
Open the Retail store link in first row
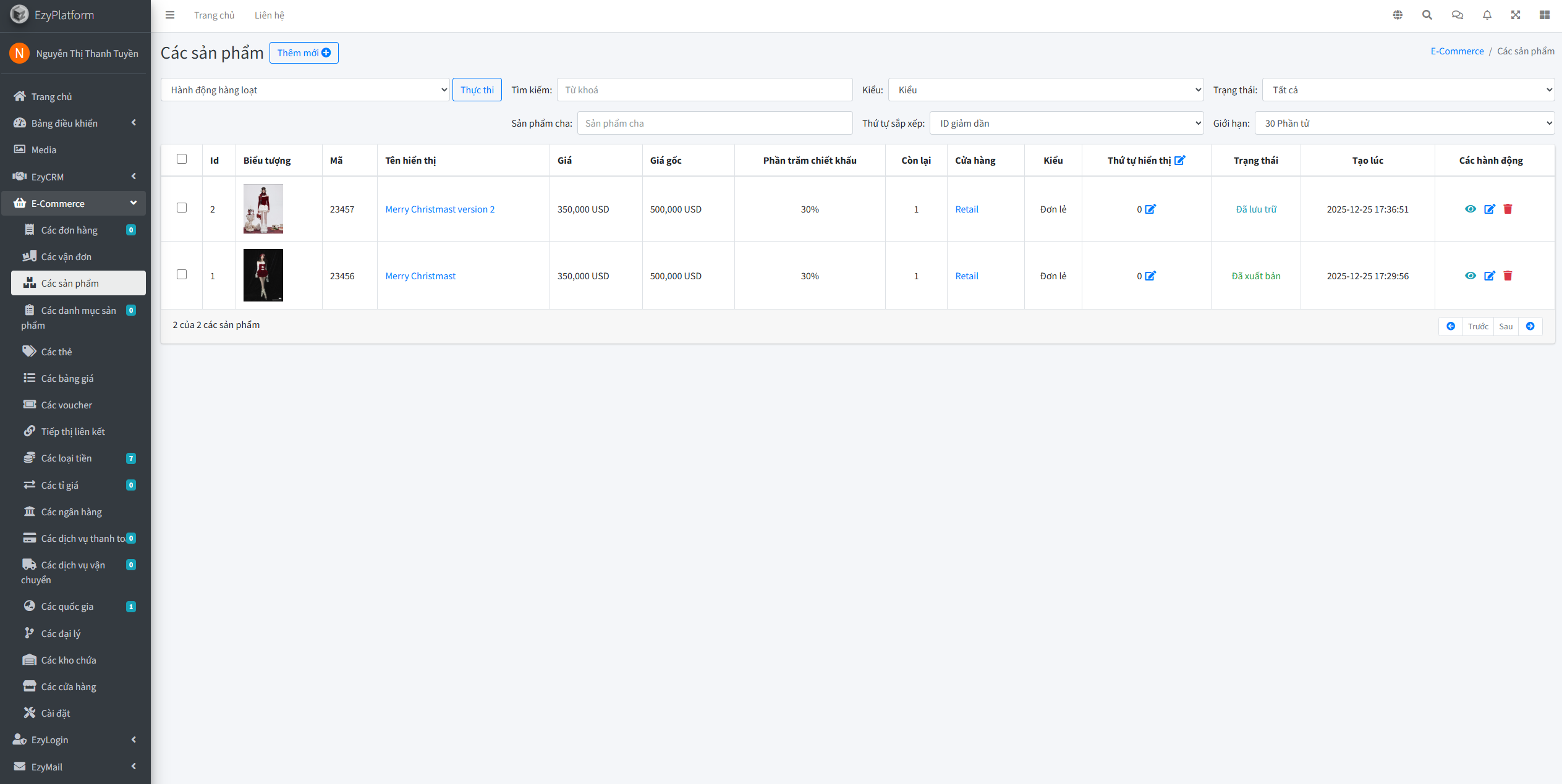pyautogui.click(x=966, y=209)
